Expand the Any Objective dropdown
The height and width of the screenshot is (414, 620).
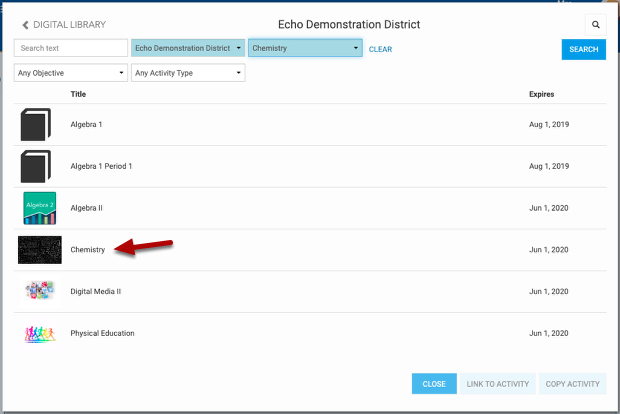(x=71, y=73)
